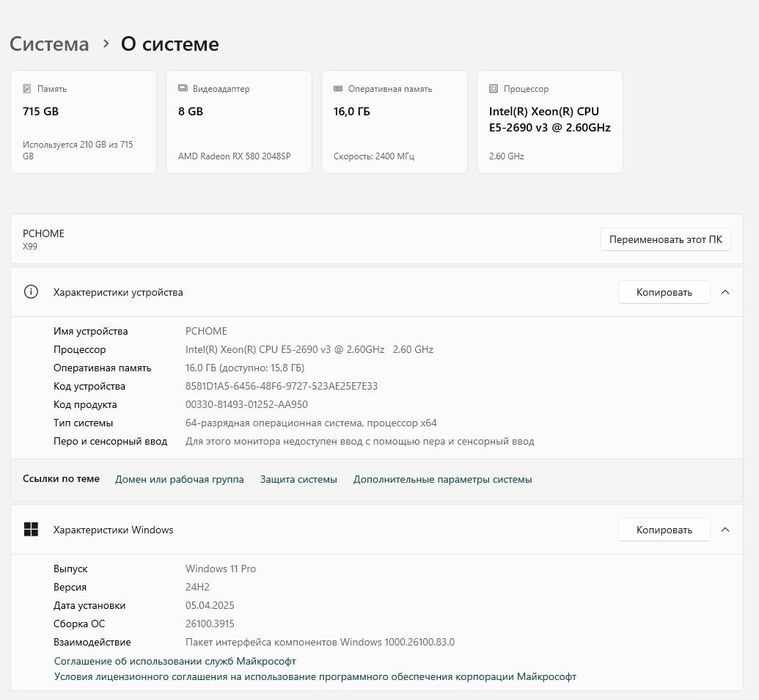The height and width of the screenshot is (700, 759).
Task: Click Используется 210 GB из 715 GB text
Action: 77,150
